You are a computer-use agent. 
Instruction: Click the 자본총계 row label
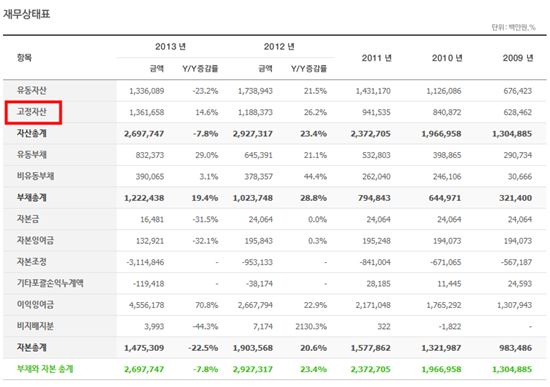click(32, 347)
